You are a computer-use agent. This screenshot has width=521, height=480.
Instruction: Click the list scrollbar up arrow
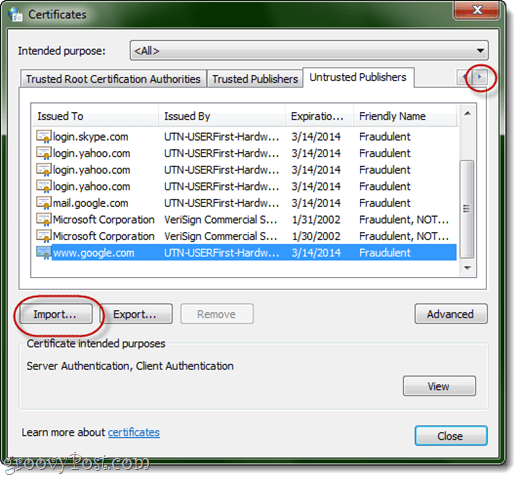coord(467,114)
